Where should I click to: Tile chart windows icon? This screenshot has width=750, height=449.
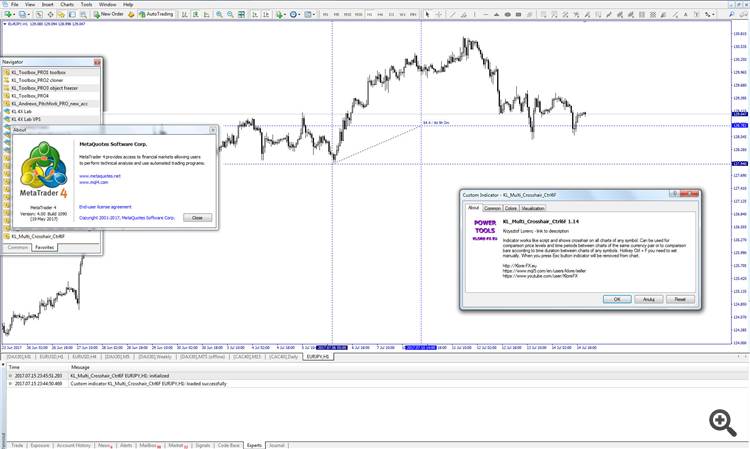click(x=242, y=14)
